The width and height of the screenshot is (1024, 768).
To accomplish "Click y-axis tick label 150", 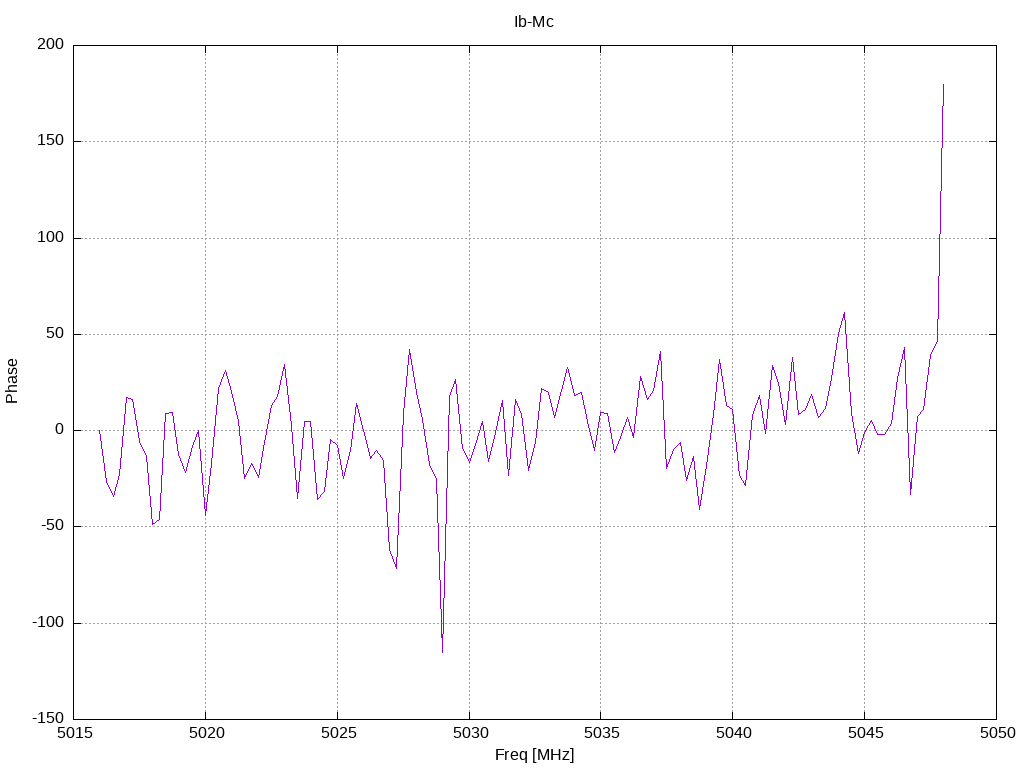I will click(51, 140).
